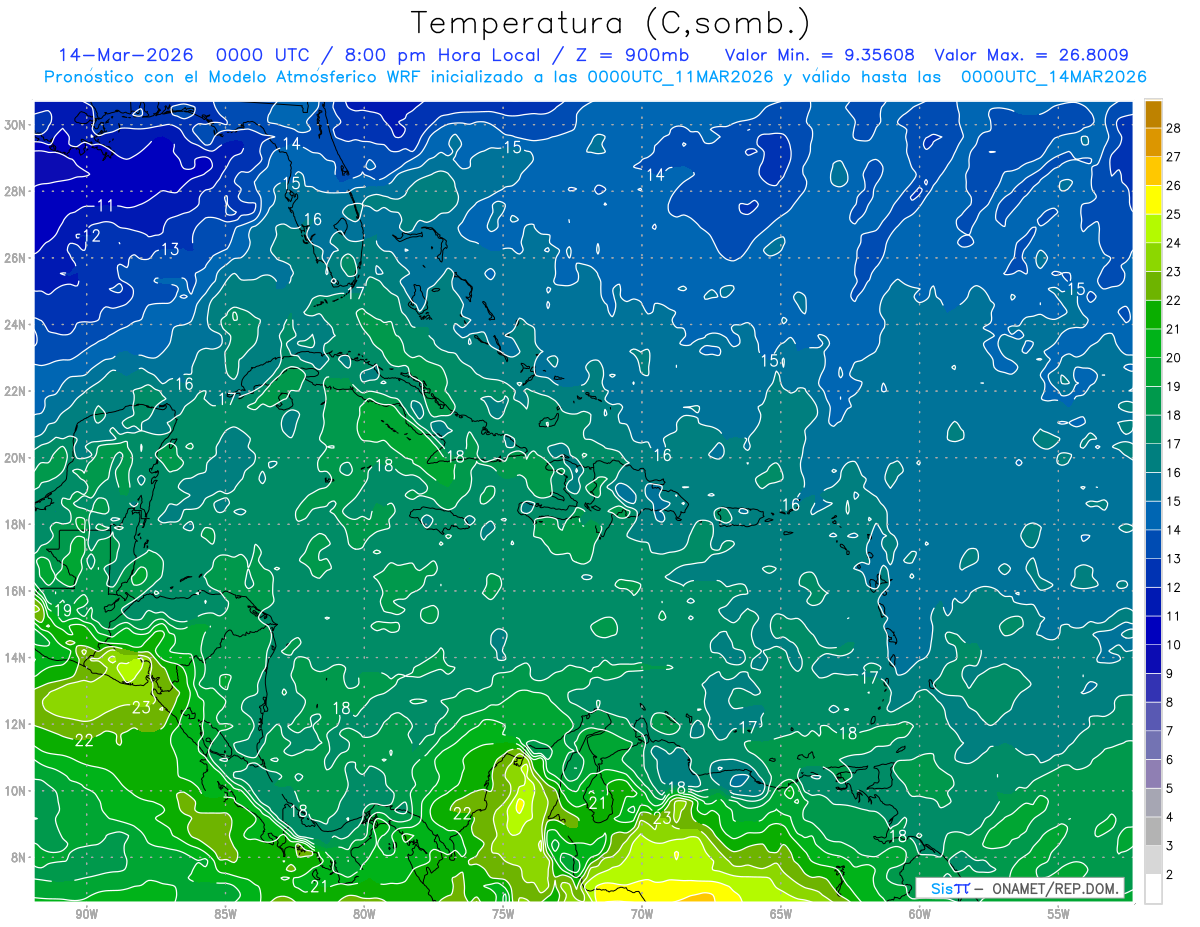Select the "Valor Min. = 9.35608" value
The height and width of the screenshot is (927, 1200).
[x=820, y=55]
